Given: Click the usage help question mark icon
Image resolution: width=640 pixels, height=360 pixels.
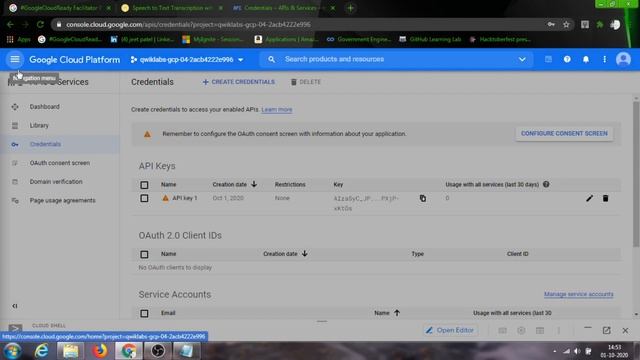Looking at the screenshot, I should pyautogui.click(x=546, y=184).
